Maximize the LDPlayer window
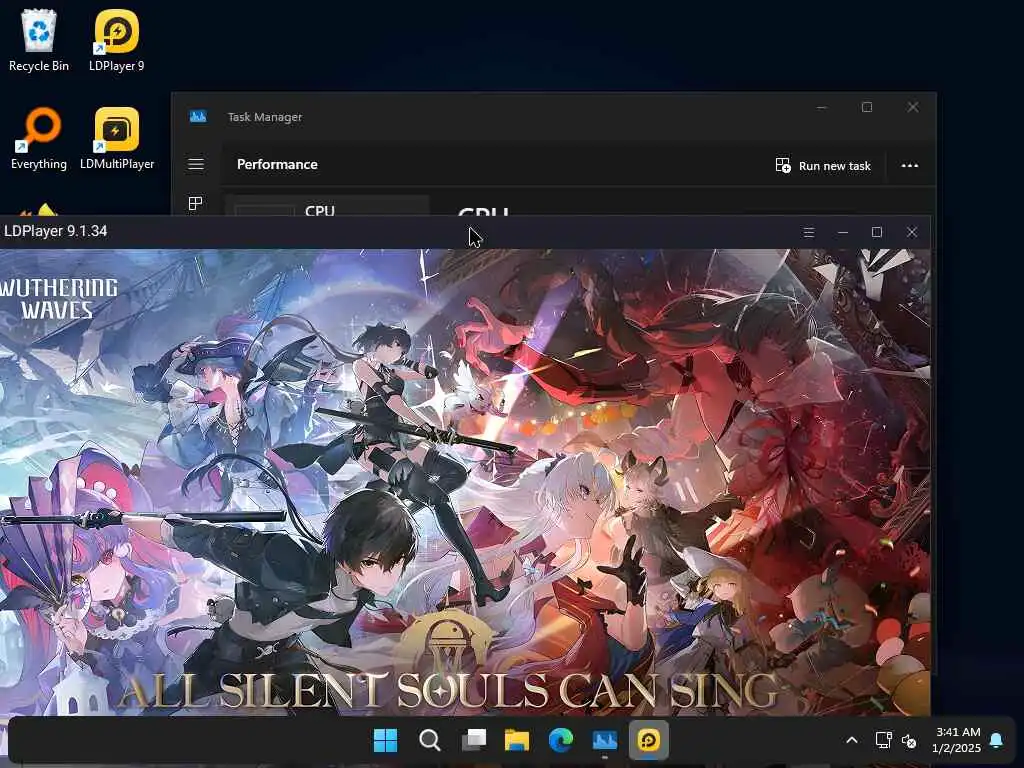This screenshot has width=1024, height=768. pos(877,232)
